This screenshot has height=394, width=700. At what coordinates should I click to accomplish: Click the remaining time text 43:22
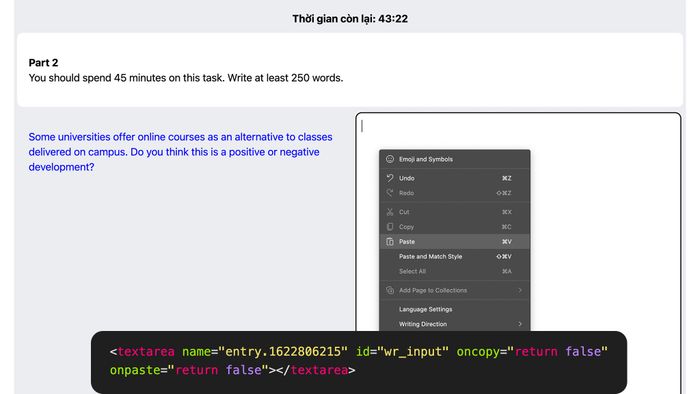[393, 19]
